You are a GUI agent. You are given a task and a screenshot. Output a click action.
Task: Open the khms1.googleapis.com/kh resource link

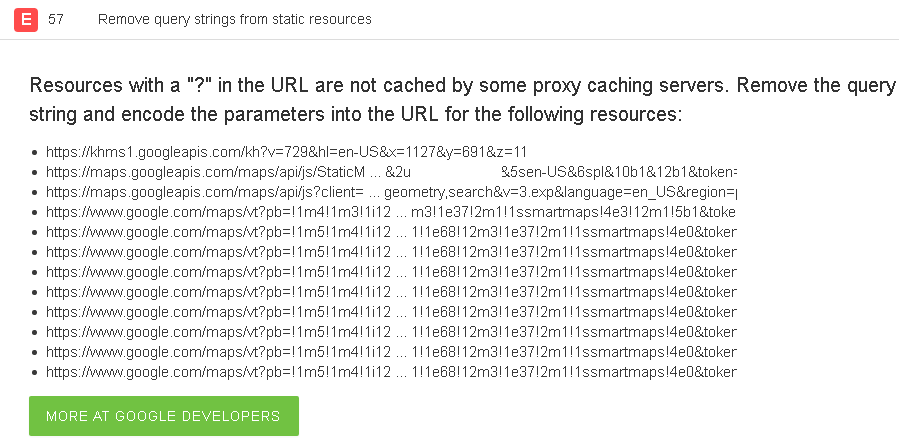click(x=286, y=152)
